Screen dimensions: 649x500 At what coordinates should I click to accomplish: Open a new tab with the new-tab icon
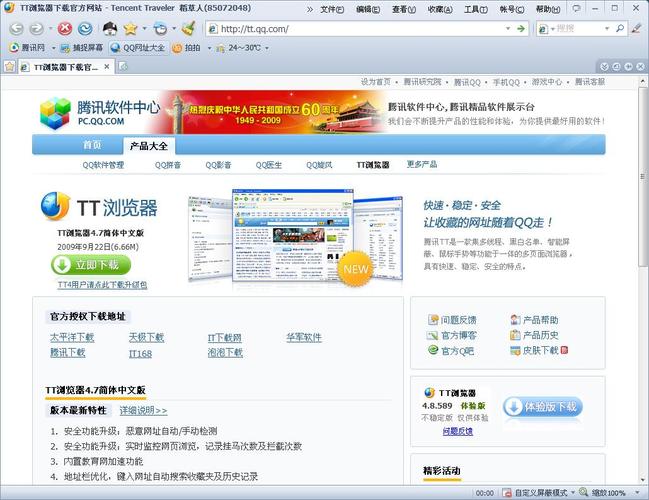click(123, 66)
